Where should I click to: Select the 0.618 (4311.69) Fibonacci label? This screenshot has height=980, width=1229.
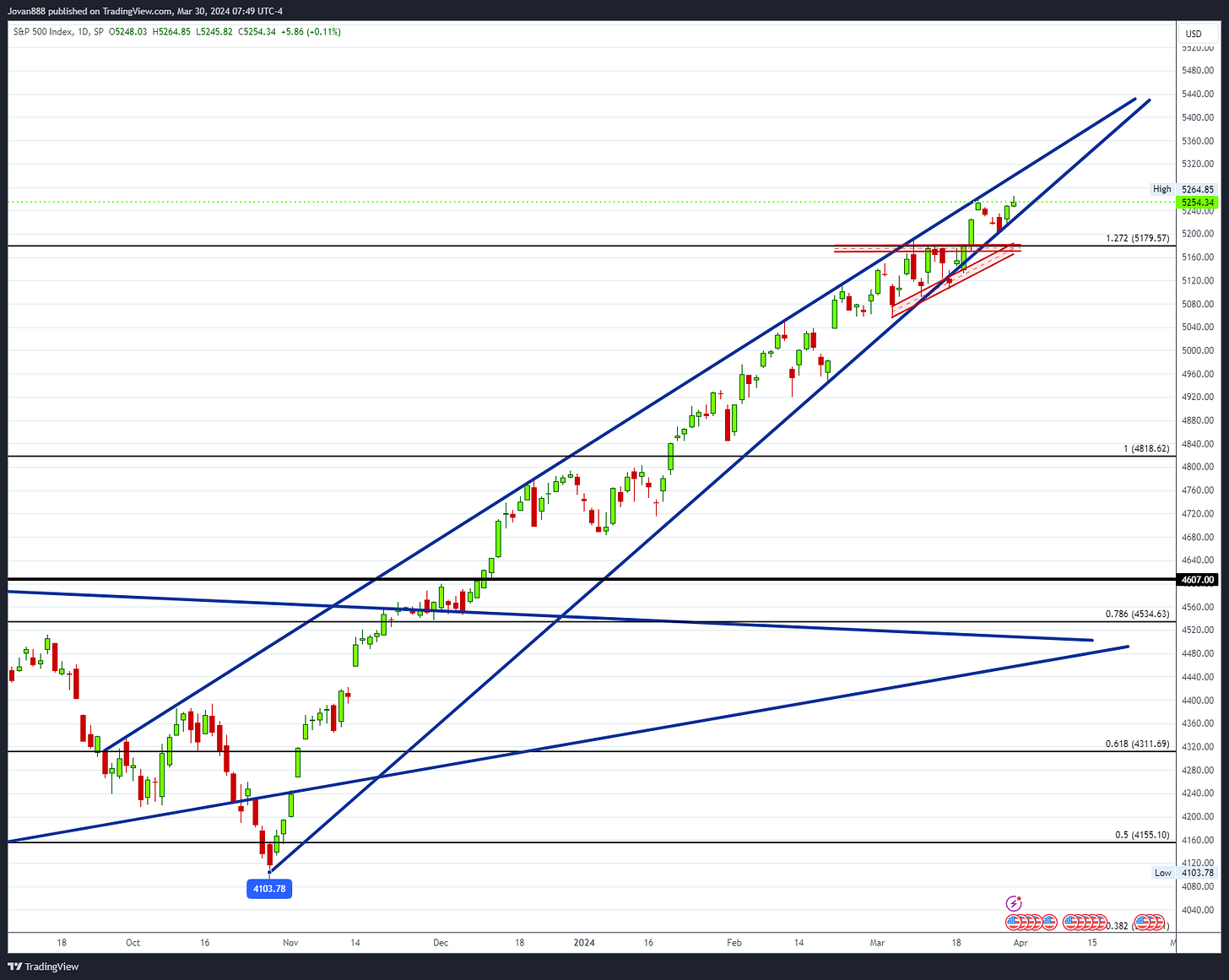coord(1138,744)
